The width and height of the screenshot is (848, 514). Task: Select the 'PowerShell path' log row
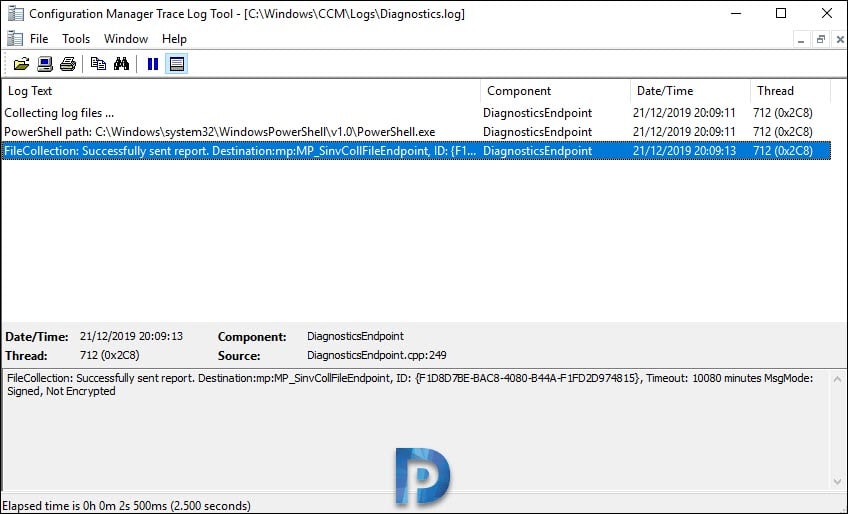click(416, 132)
